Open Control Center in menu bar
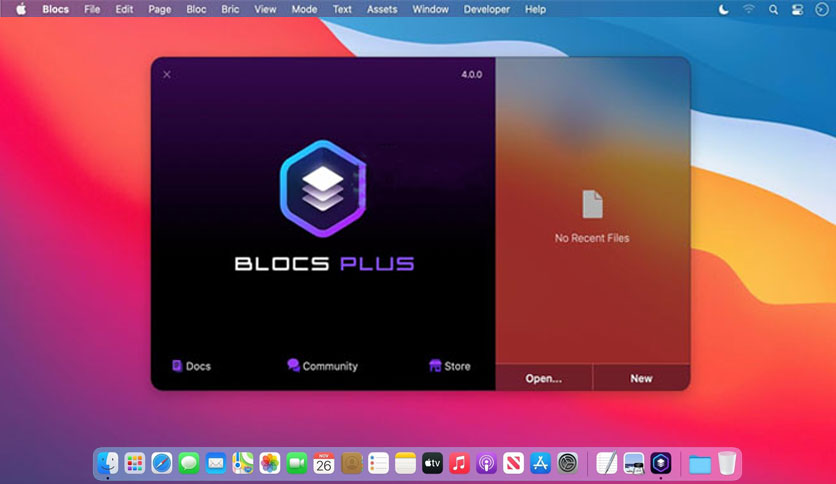The height and width of the screenshot is (484, 836). coord(798,10)
